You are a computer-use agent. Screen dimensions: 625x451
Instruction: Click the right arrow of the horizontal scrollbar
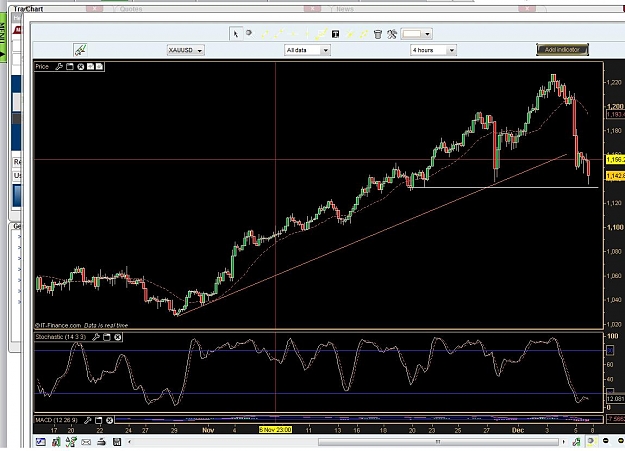tap(563, 442)
